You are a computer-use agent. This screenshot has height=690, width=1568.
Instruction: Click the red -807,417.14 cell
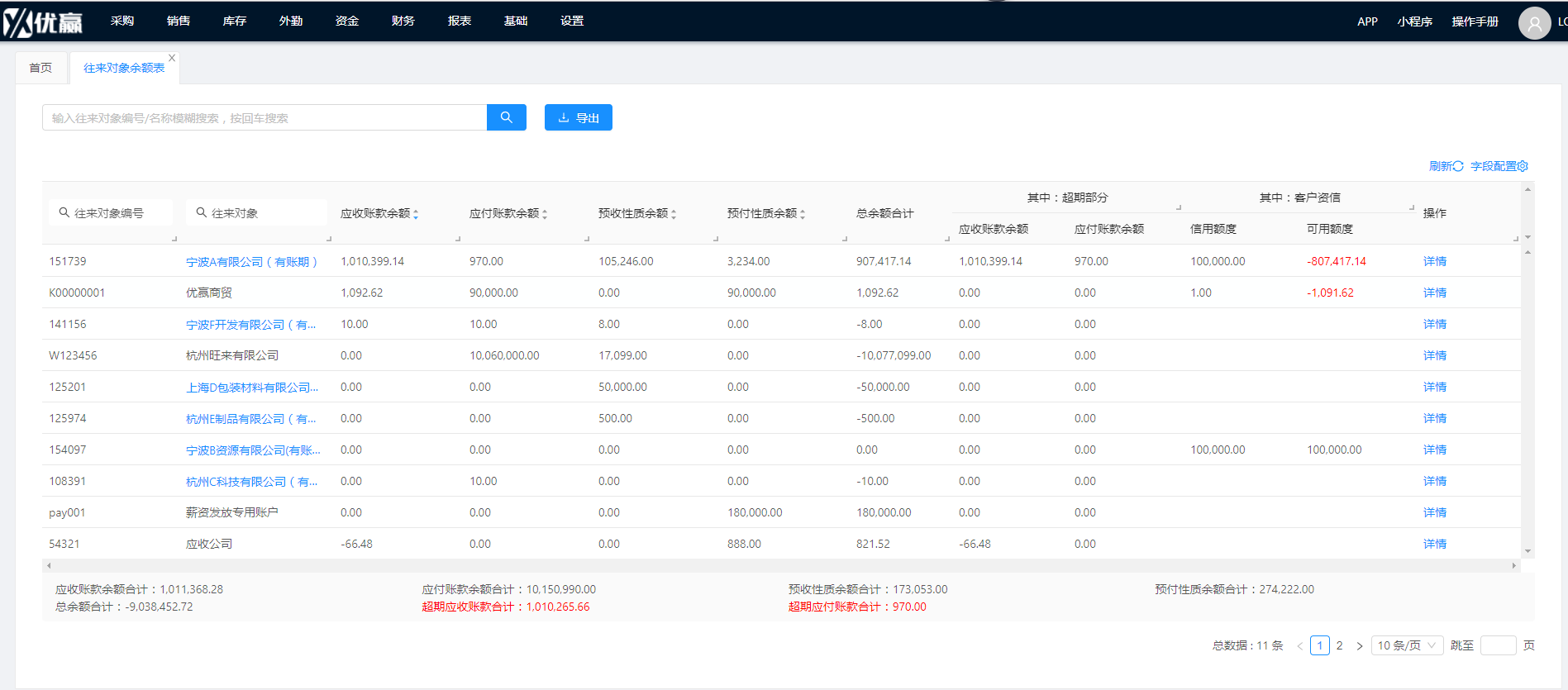(1337, 261)
